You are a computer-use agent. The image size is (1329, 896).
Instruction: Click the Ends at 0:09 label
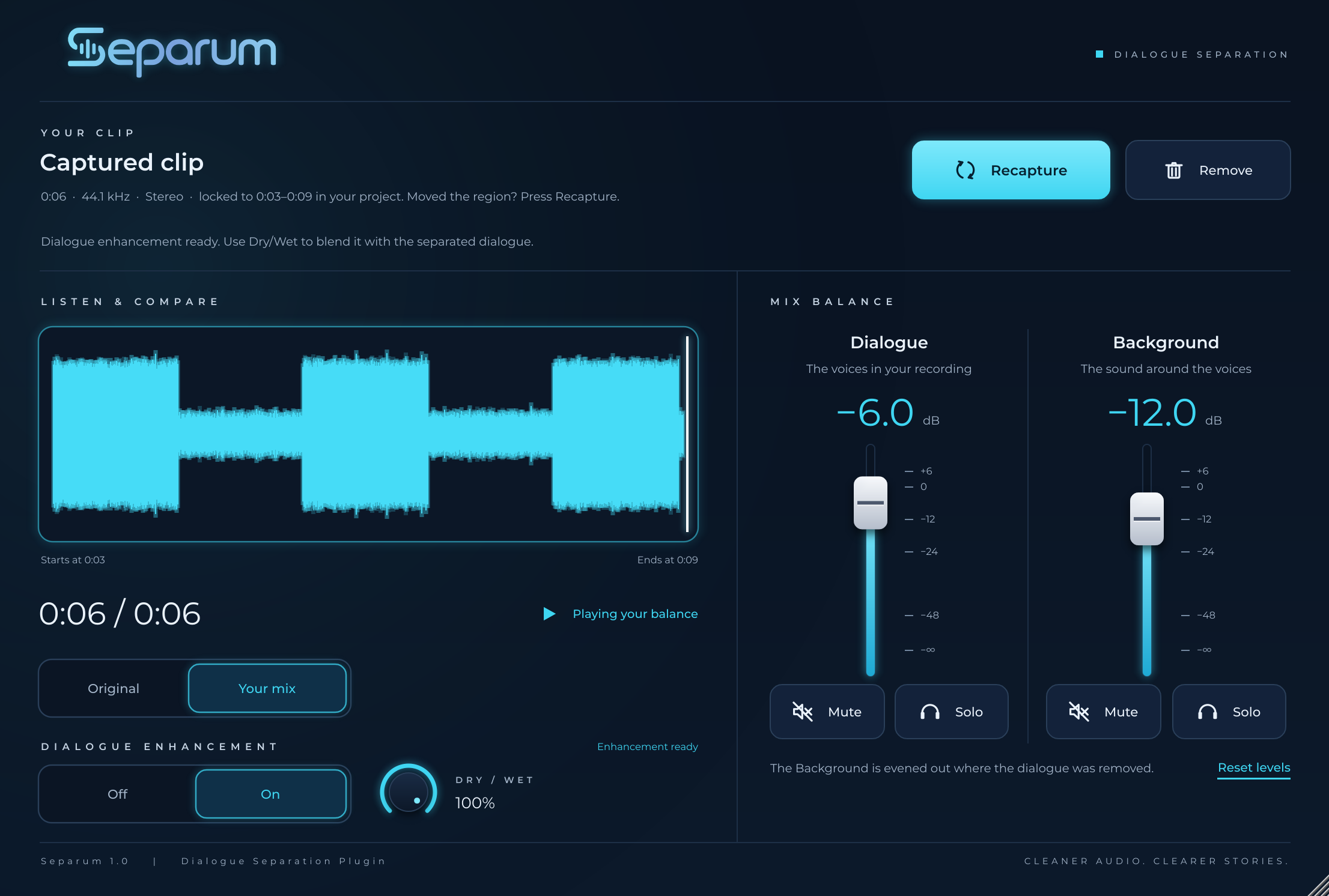(x=668, y=560)
